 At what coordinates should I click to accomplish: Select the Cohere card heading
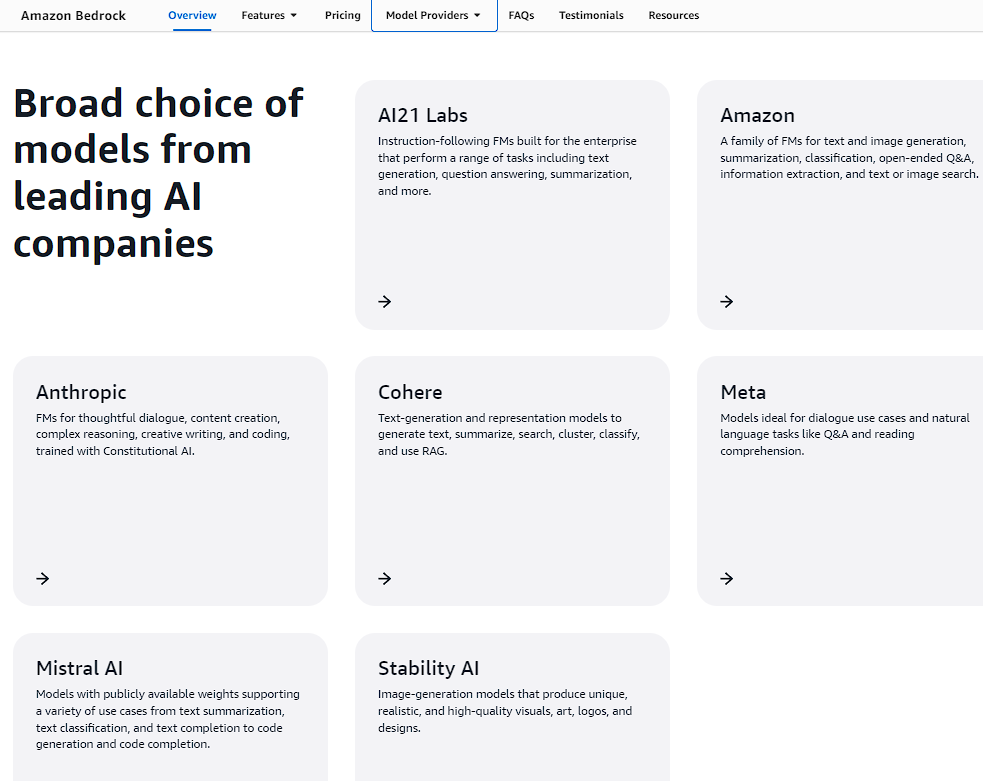pyautogui.click(x=410, y=392)
